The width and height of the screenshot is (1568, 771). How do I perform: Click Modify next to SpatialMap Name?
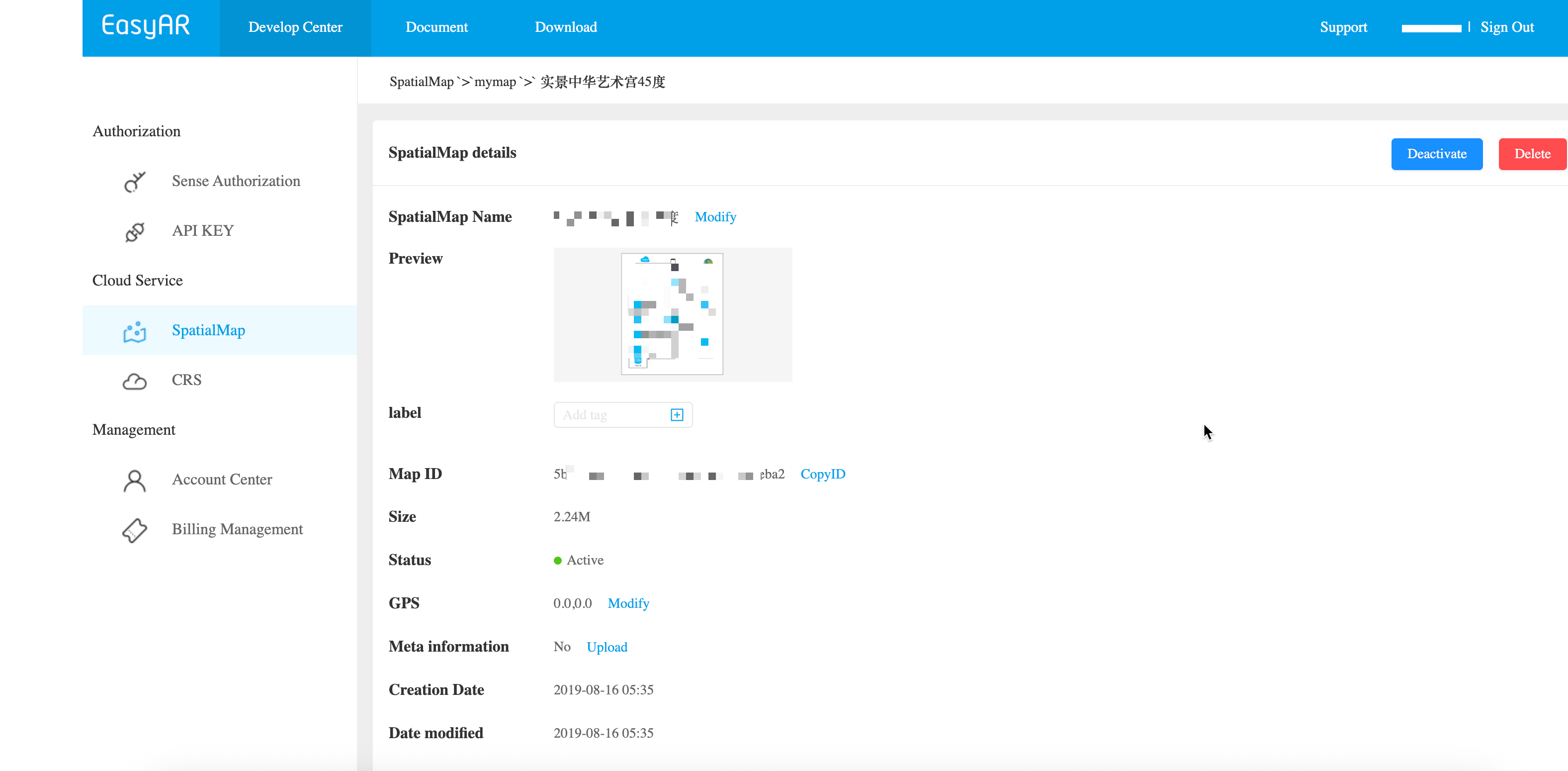pyautogui.click(x=715, y=217)
